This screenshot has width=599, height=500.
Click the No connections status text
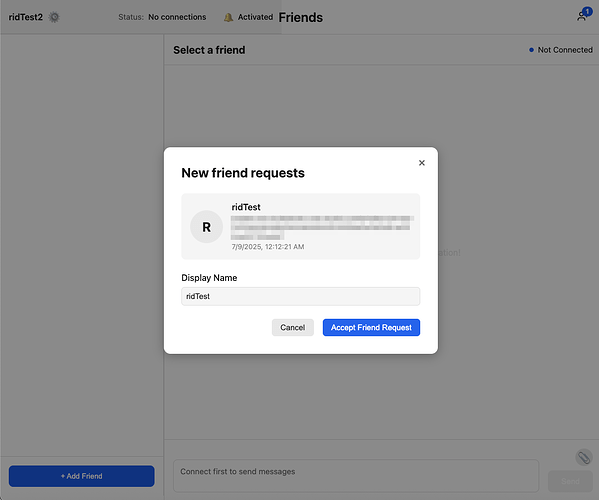177,17
